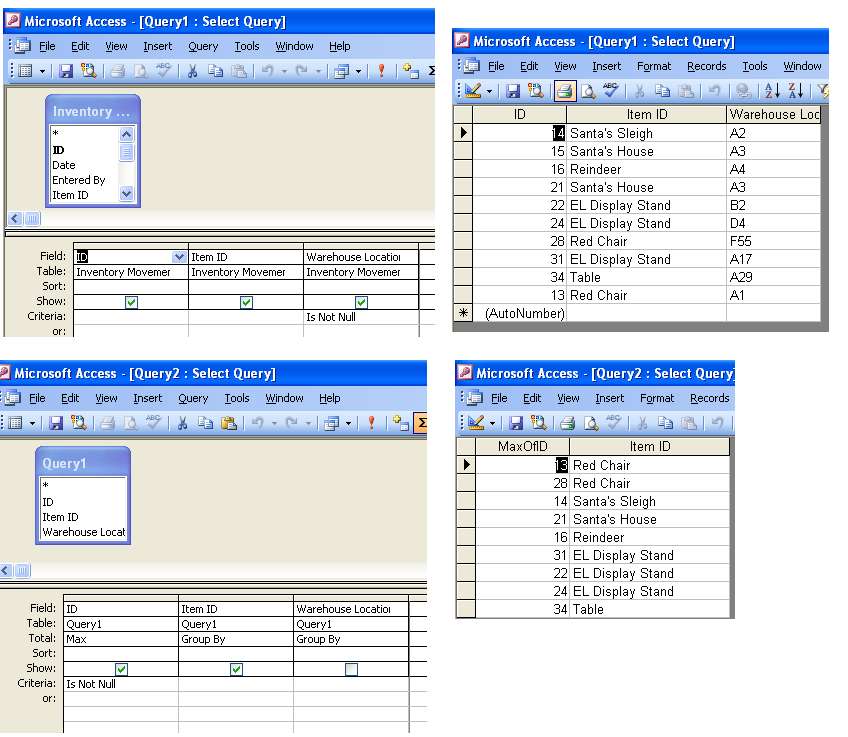Open View dropdown arrow in Query1 datasheet toolbar
This screenshot has height=737, width=848.
point(489,91)
